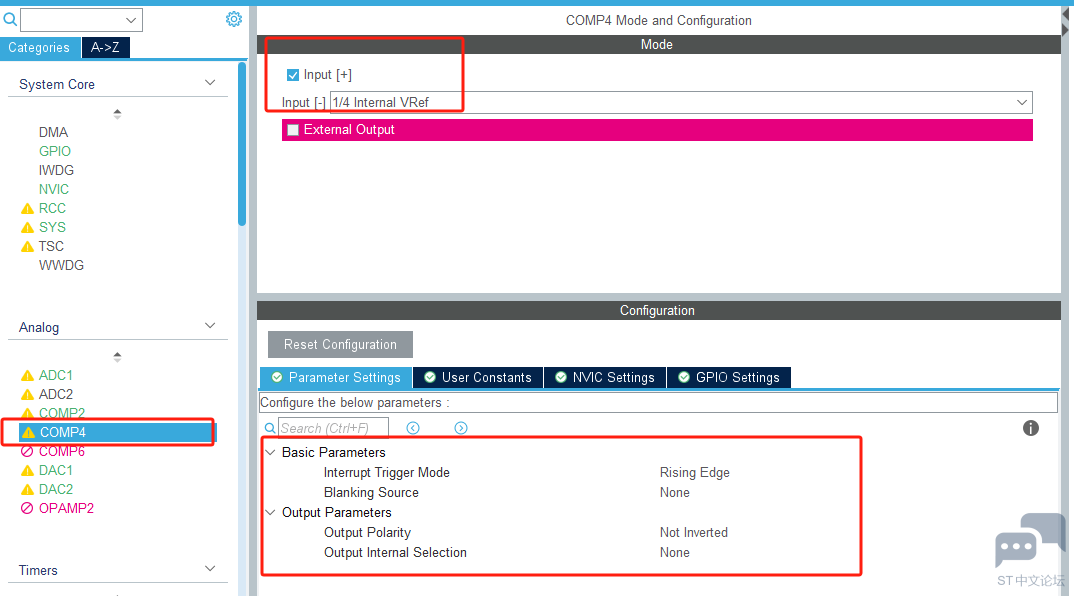Screen dimensions: 1074x596
Task: Open the settings gear icon
Action: pos(234,19)
